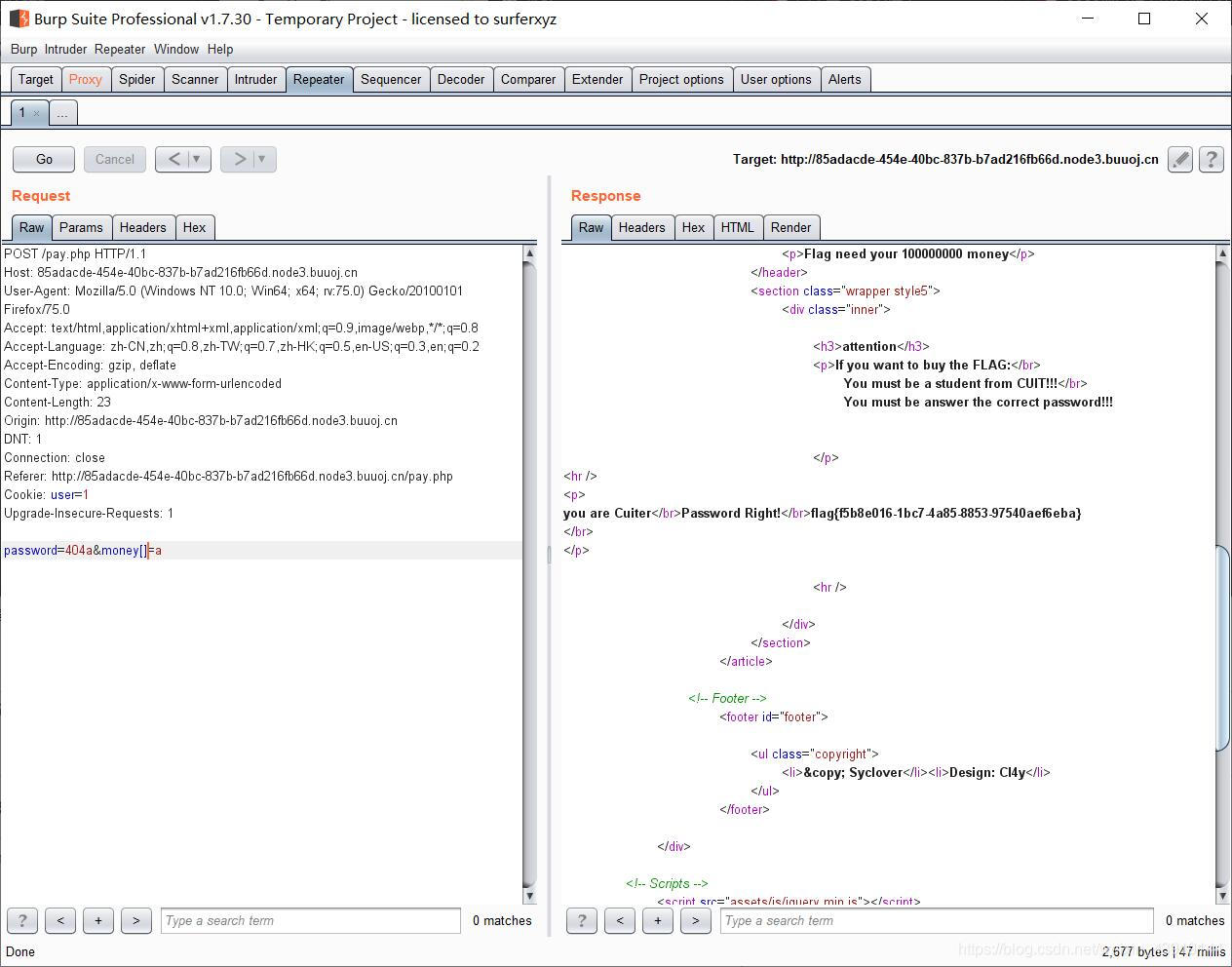Go to next request search match

tap(136, 920)
